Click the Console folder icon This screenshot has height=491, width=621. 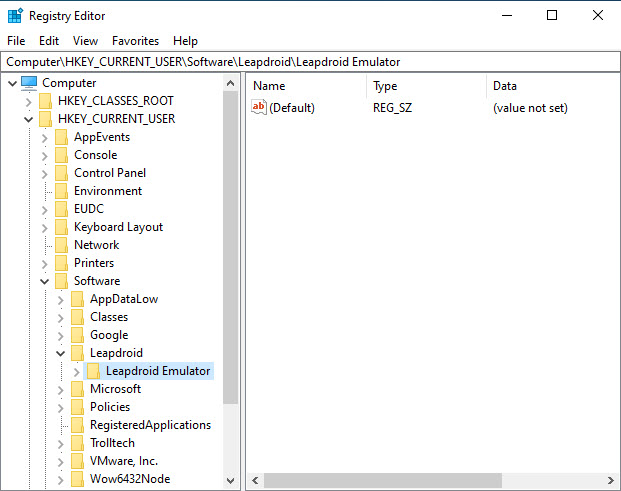pos(61,155)
